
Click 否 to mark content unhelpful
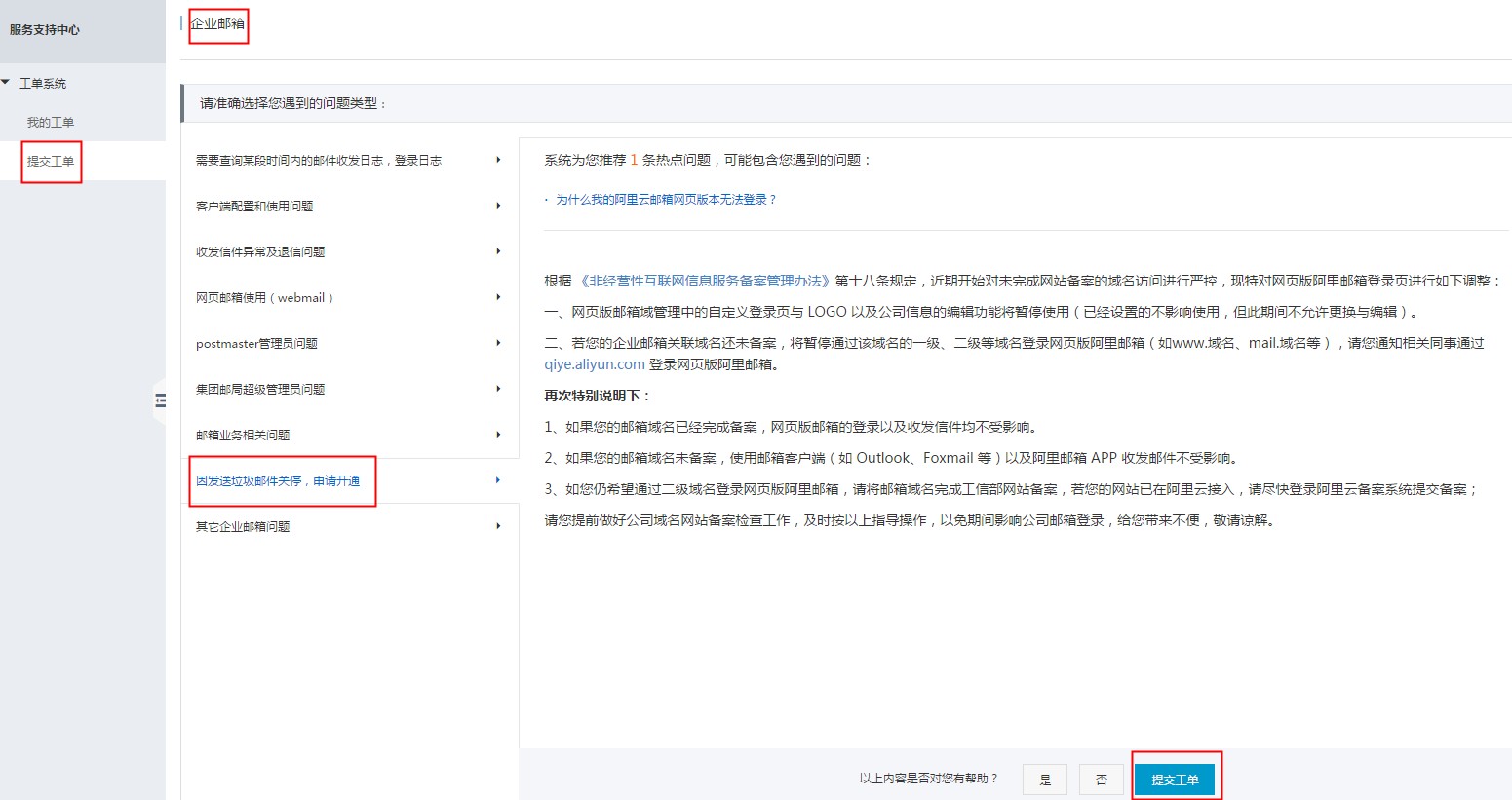pos(1102,780)
